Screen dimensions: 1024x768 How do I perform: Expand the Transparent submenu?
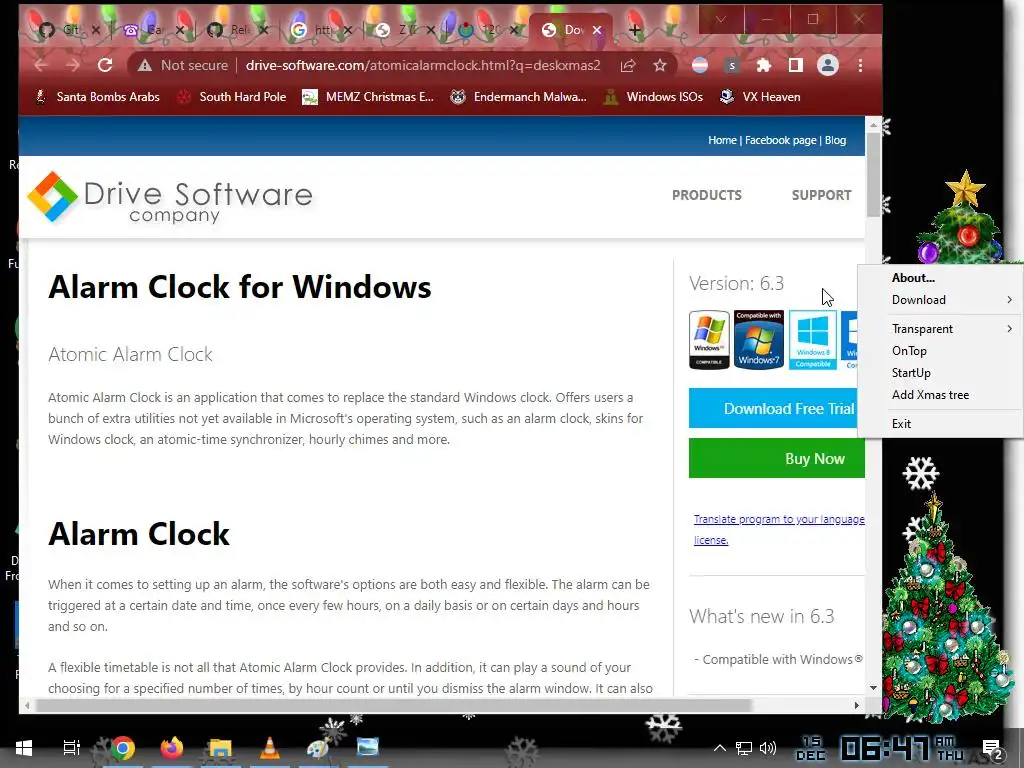pyautogui.click(x=940, y=328)
